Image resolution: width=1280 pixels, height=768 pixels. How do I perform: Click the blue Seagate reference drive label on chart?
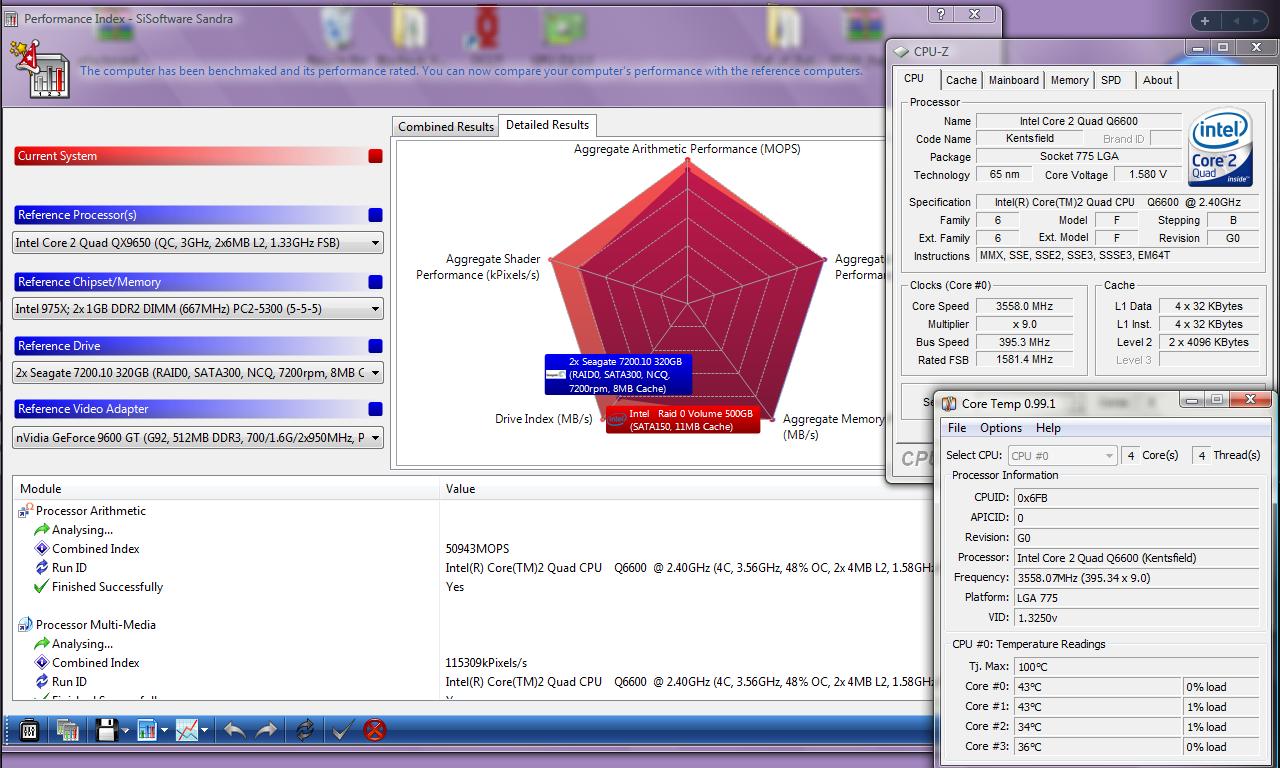(617, 374)
